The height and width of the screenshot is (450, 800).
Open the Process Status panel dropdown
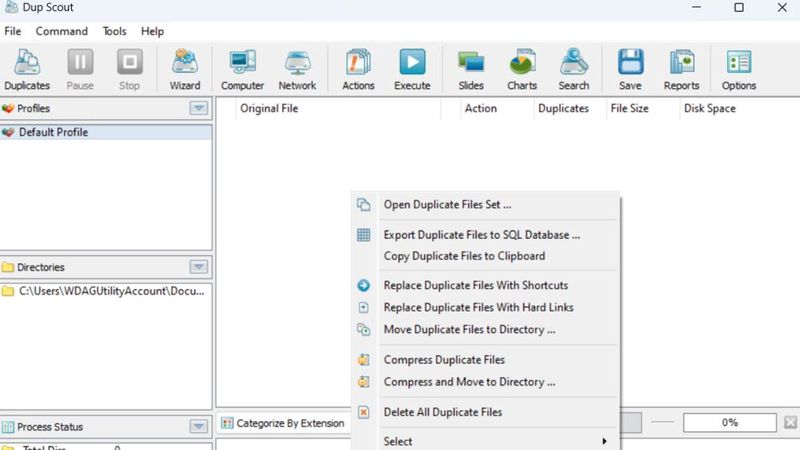tap(199, 427)
